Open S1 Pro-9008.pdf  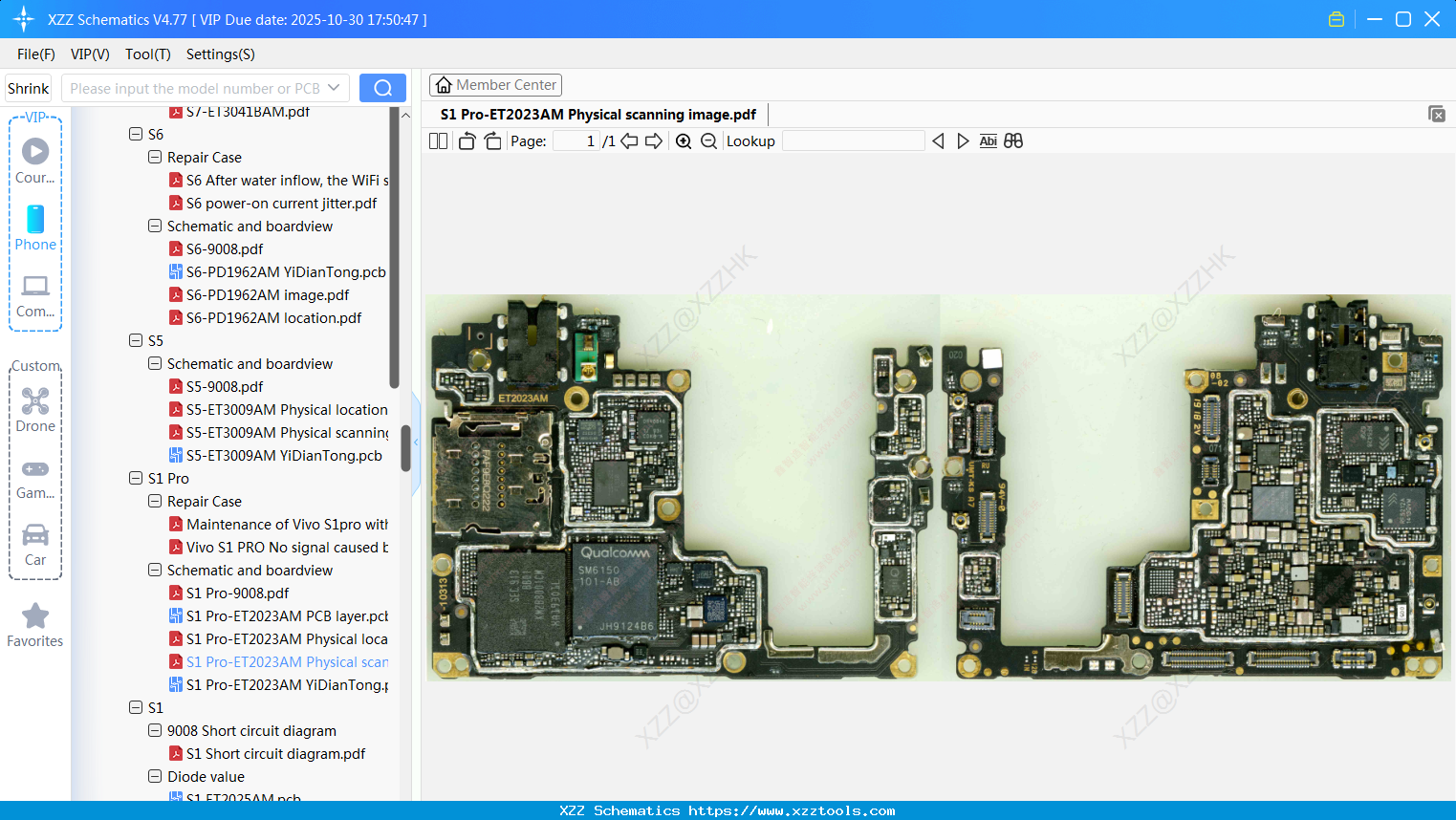coord(237,593)
